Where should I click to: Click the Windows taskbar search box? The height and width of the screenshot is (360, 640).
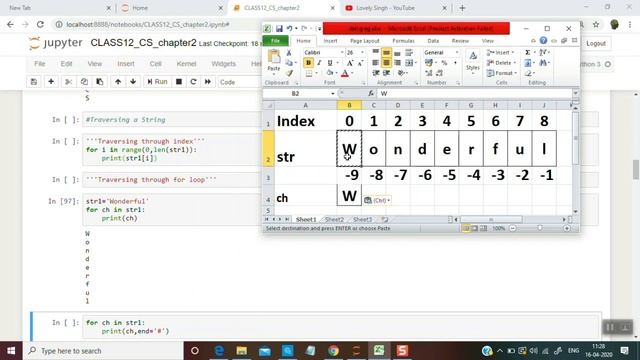pyautogui.click(x=103, y=351)
